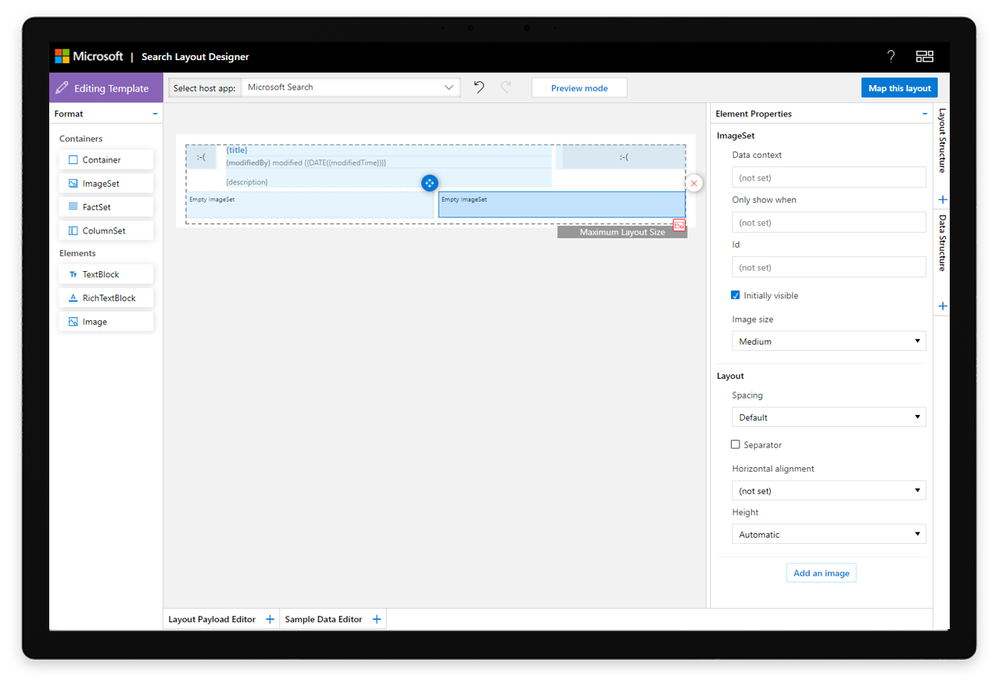Click Map this layout button
Viewport: 999px width, 679px height.
[899, 88]
